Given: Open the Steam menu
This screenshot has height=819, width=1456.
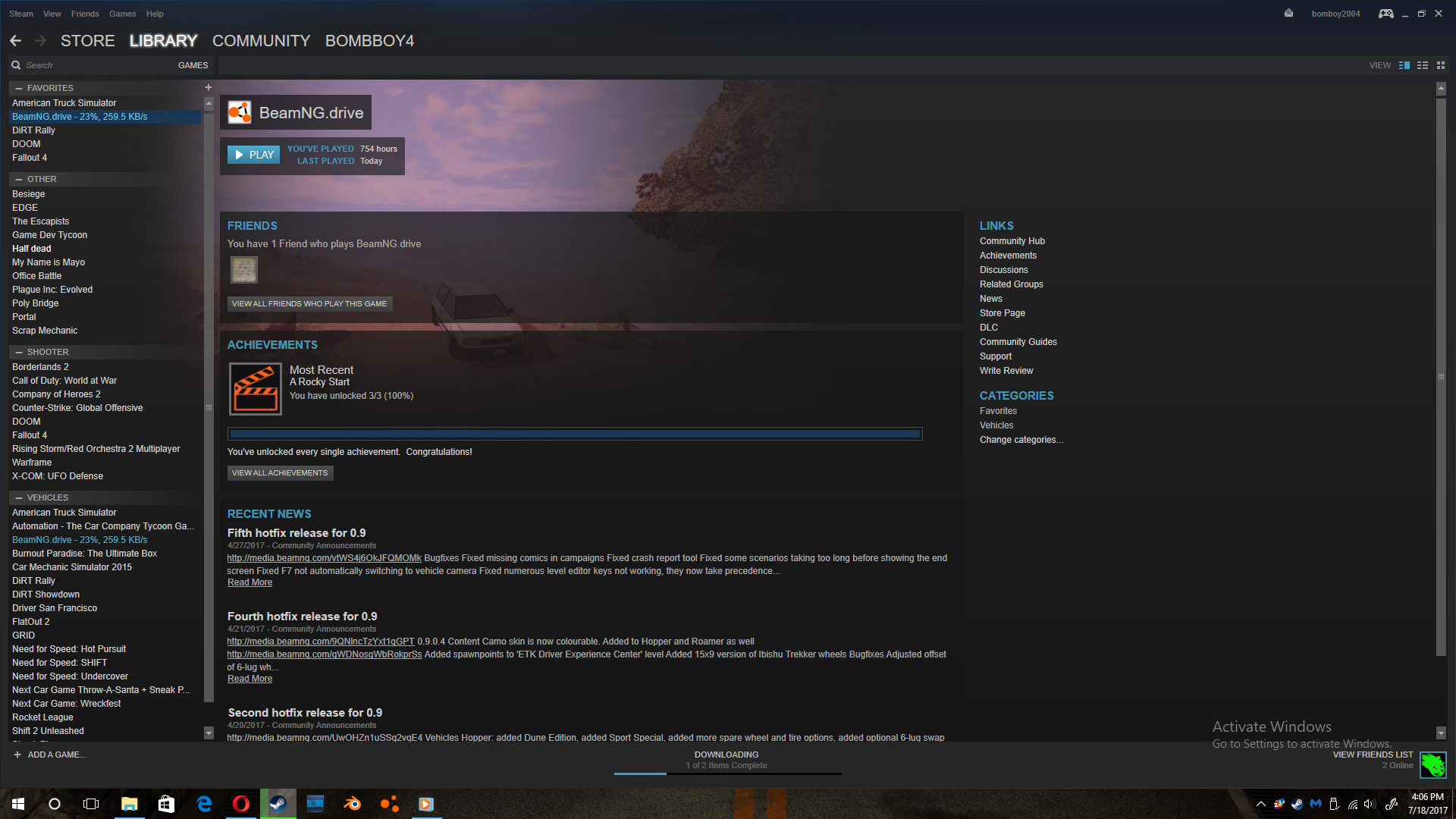Looking at the screenshot, I should click(x=21, y=14).
